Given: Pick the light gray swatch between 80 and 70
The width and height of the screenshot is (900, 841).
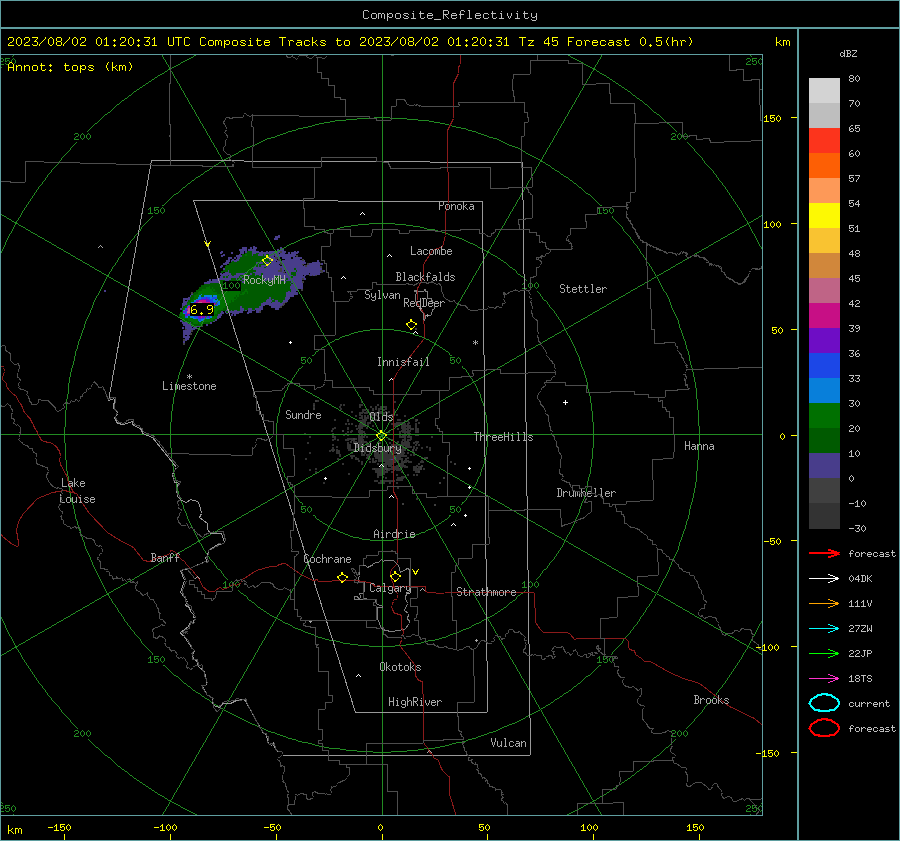Looking at the screenshot, I should pyautogui.click(x=824, y=91).
